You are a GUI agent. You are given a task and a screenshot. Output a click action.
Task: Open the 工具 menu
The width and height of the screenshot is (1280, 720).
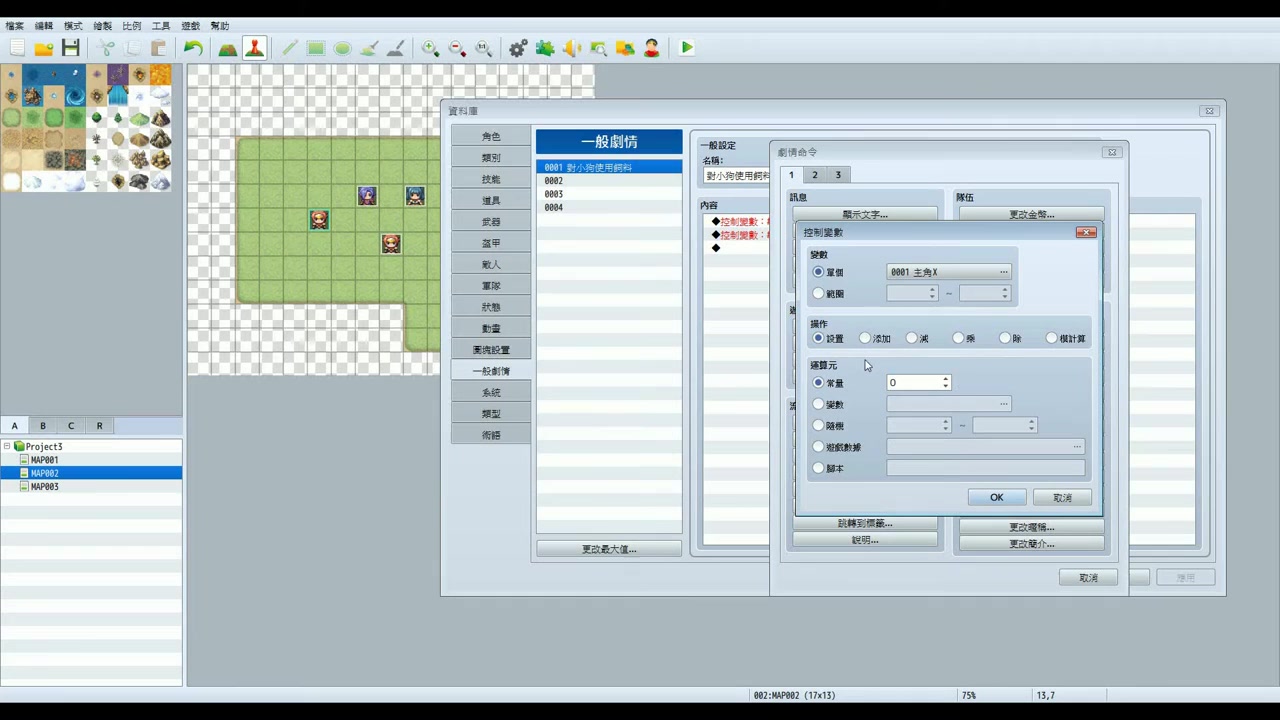pos(160,26)
